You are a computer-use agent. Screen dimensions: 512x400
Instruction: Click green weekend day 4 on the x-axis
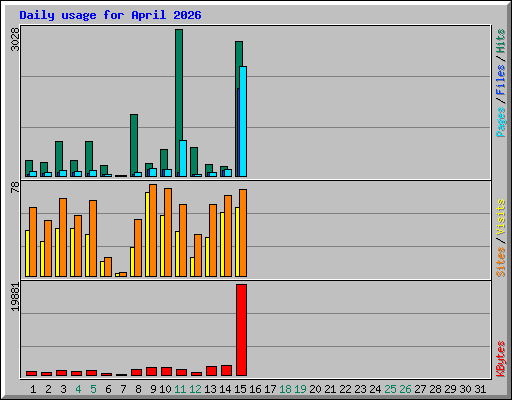tap(78, 389)
